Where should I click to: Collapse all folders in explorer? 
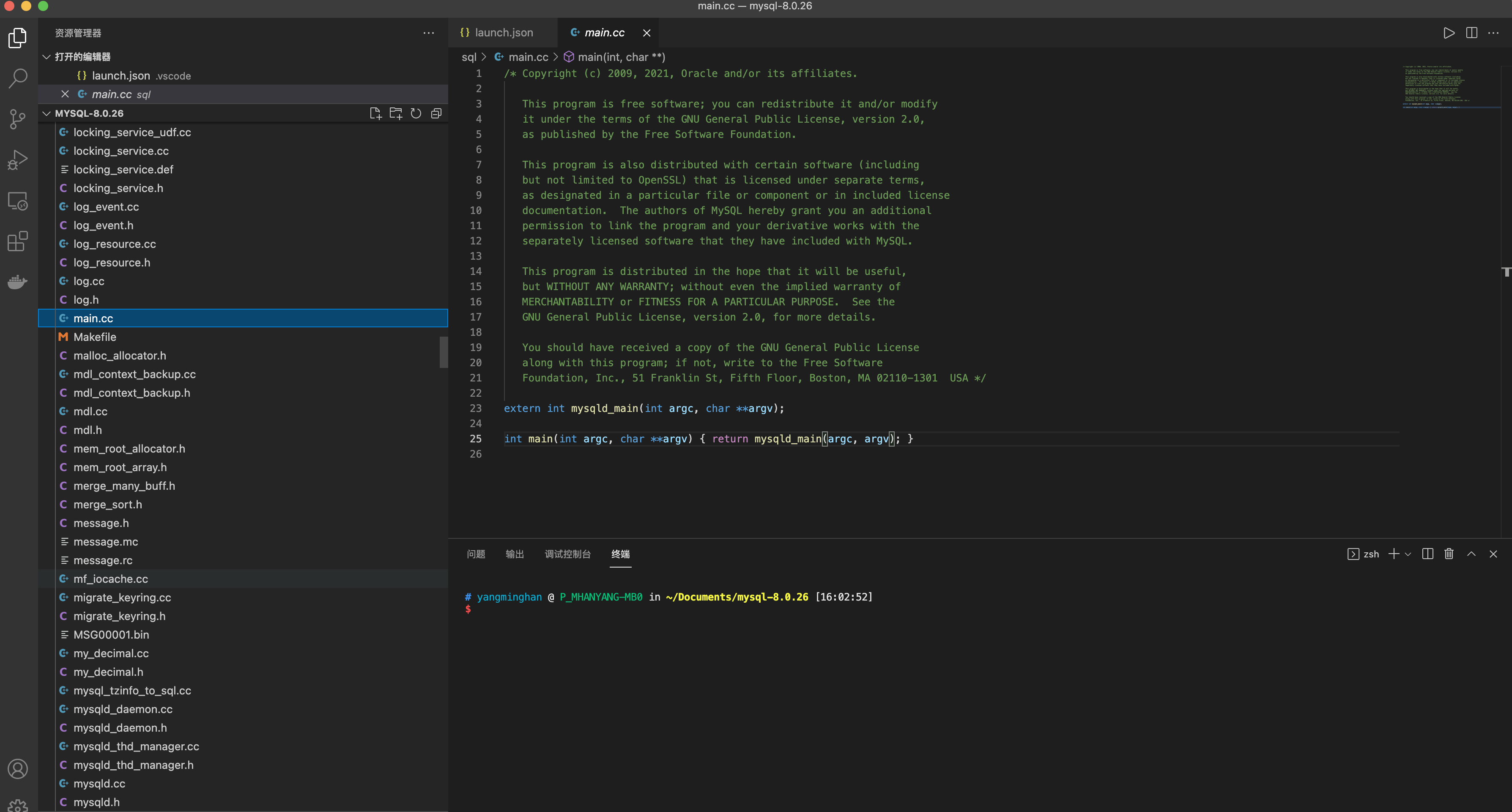pyautogui.click(x=436, y=113)
